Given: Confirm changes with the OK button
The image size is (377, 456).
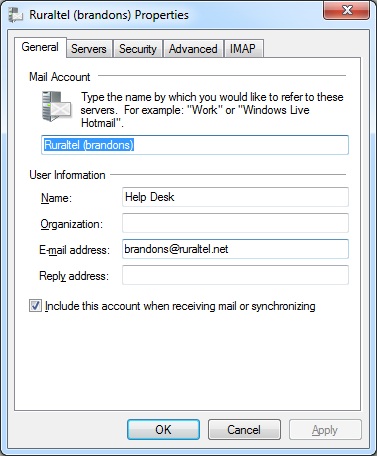Looking at the screenshot, I should click(x=163, y=430).
